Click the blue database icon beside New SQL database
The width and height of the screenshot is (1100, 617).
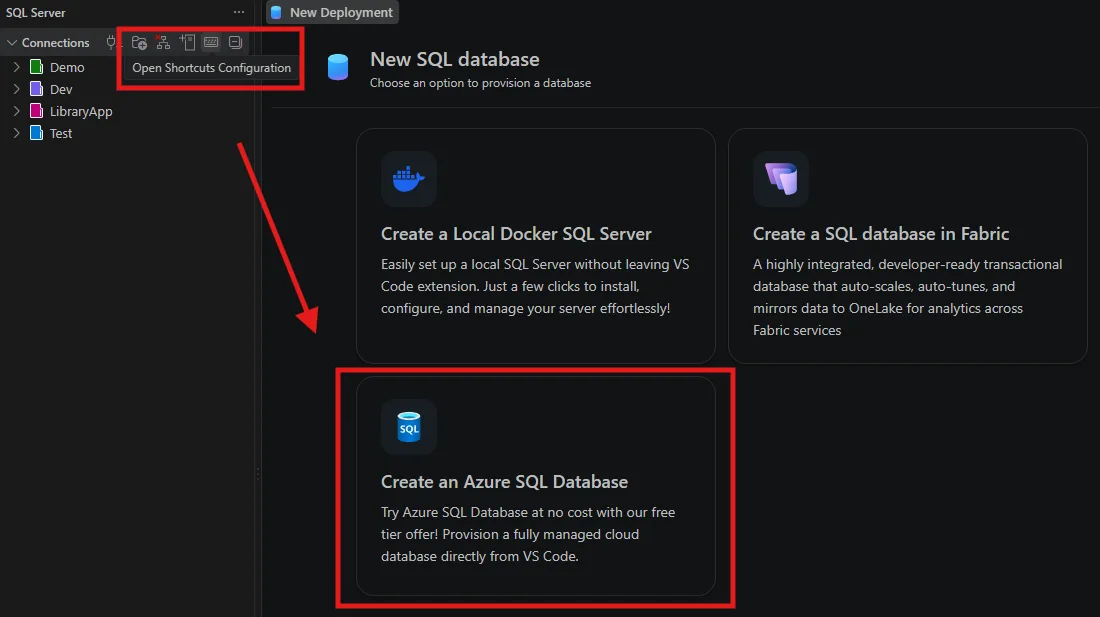click(338, 67)
